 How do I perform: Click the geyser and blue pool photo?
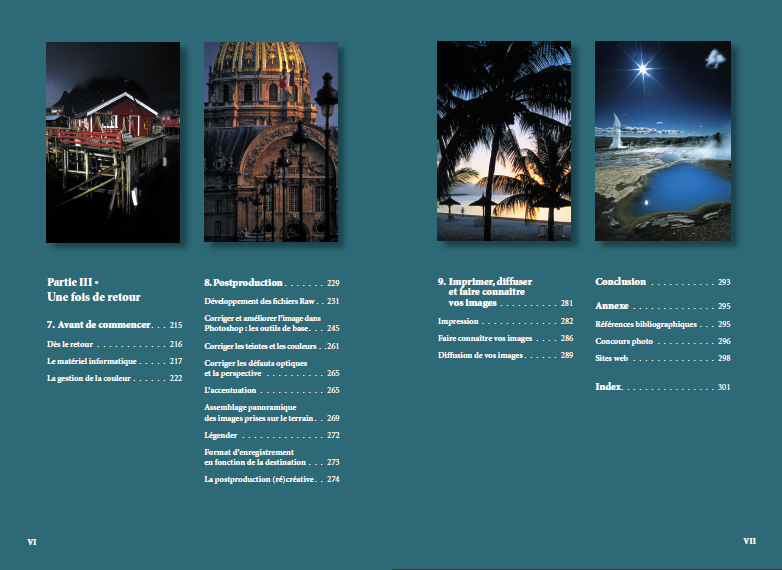(x=663, y=141)
